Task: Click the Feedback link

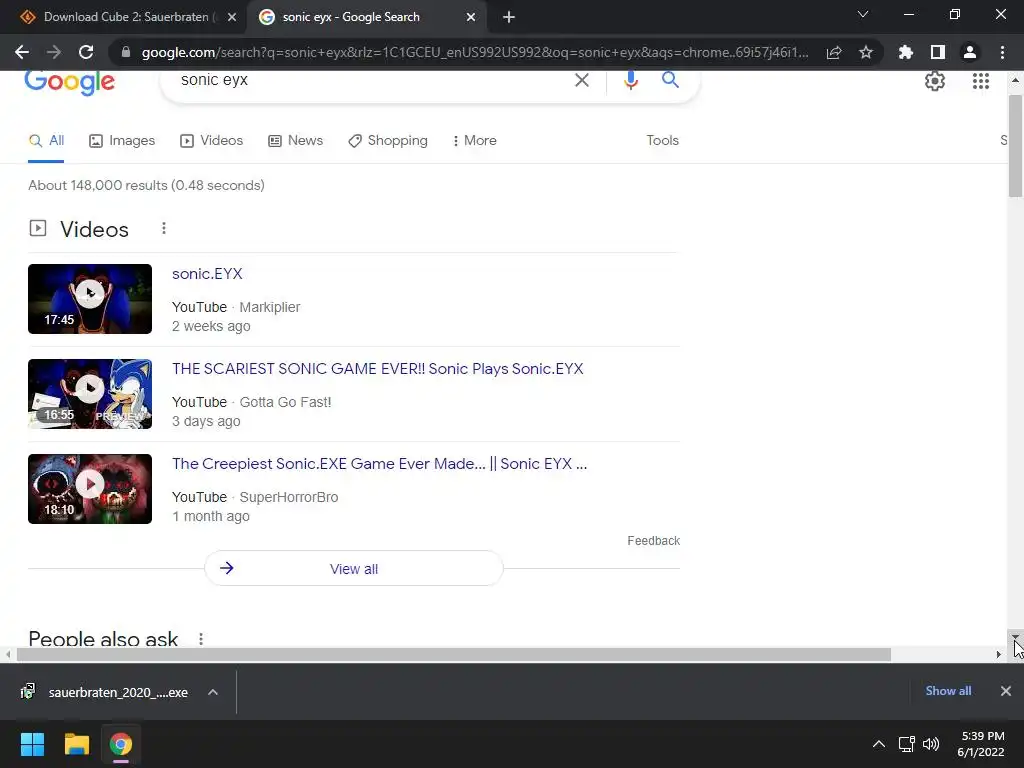Action: tap(653, 541)
